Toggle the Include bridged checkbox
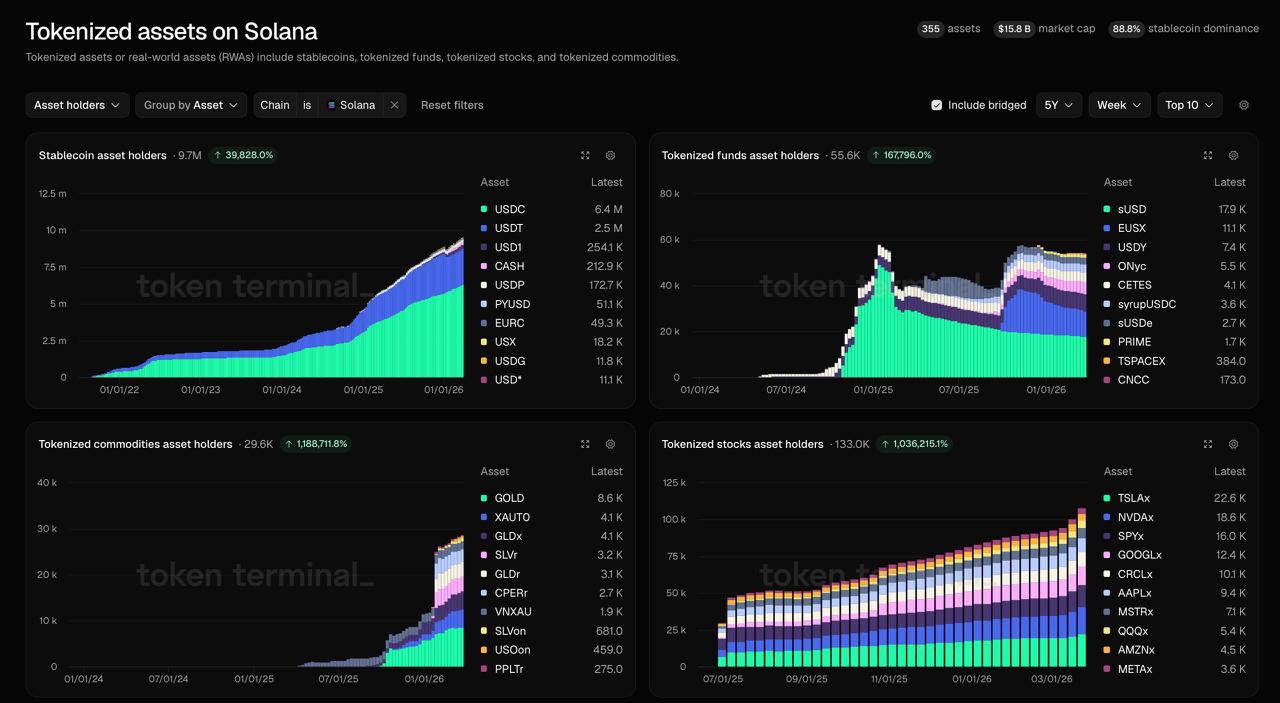 point(937,105)
